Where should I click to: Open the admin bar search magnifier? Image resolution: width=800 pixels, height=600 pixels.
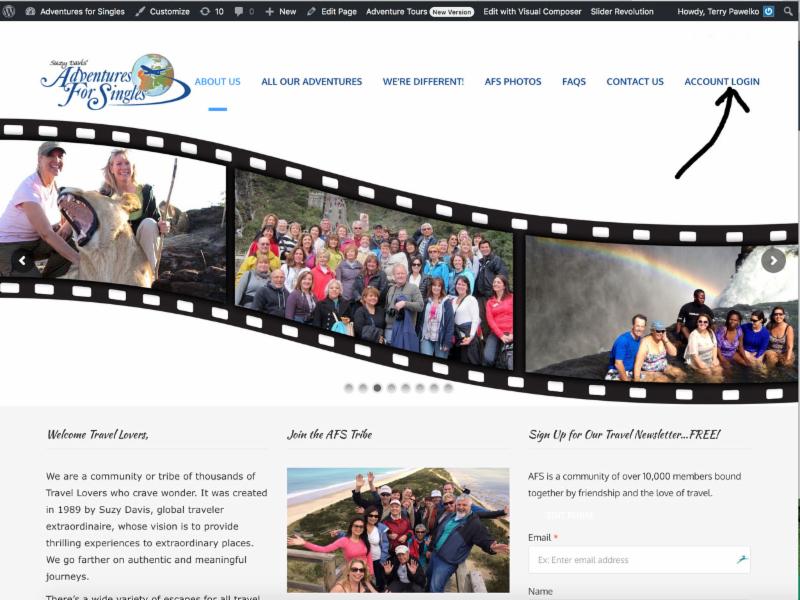[x=788, y=11]
